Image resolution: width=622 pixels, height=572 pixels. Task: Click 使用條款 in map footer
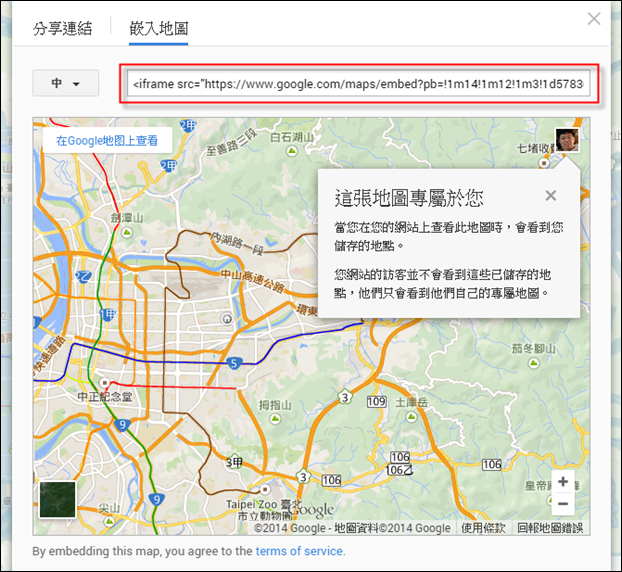click(483, 528)
